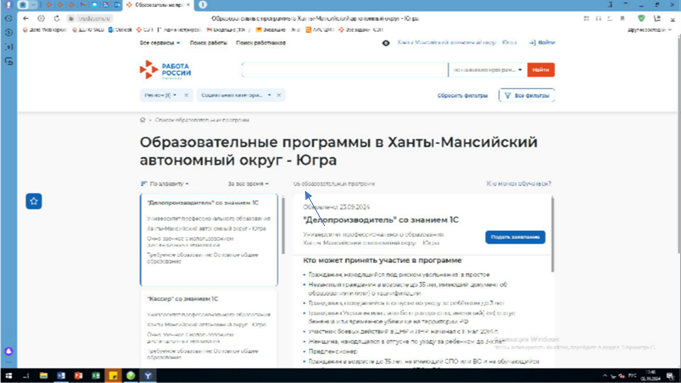Click the Об образовательных программах link
Viewport: 681px width, 383px height.
(x=334, y=184)
